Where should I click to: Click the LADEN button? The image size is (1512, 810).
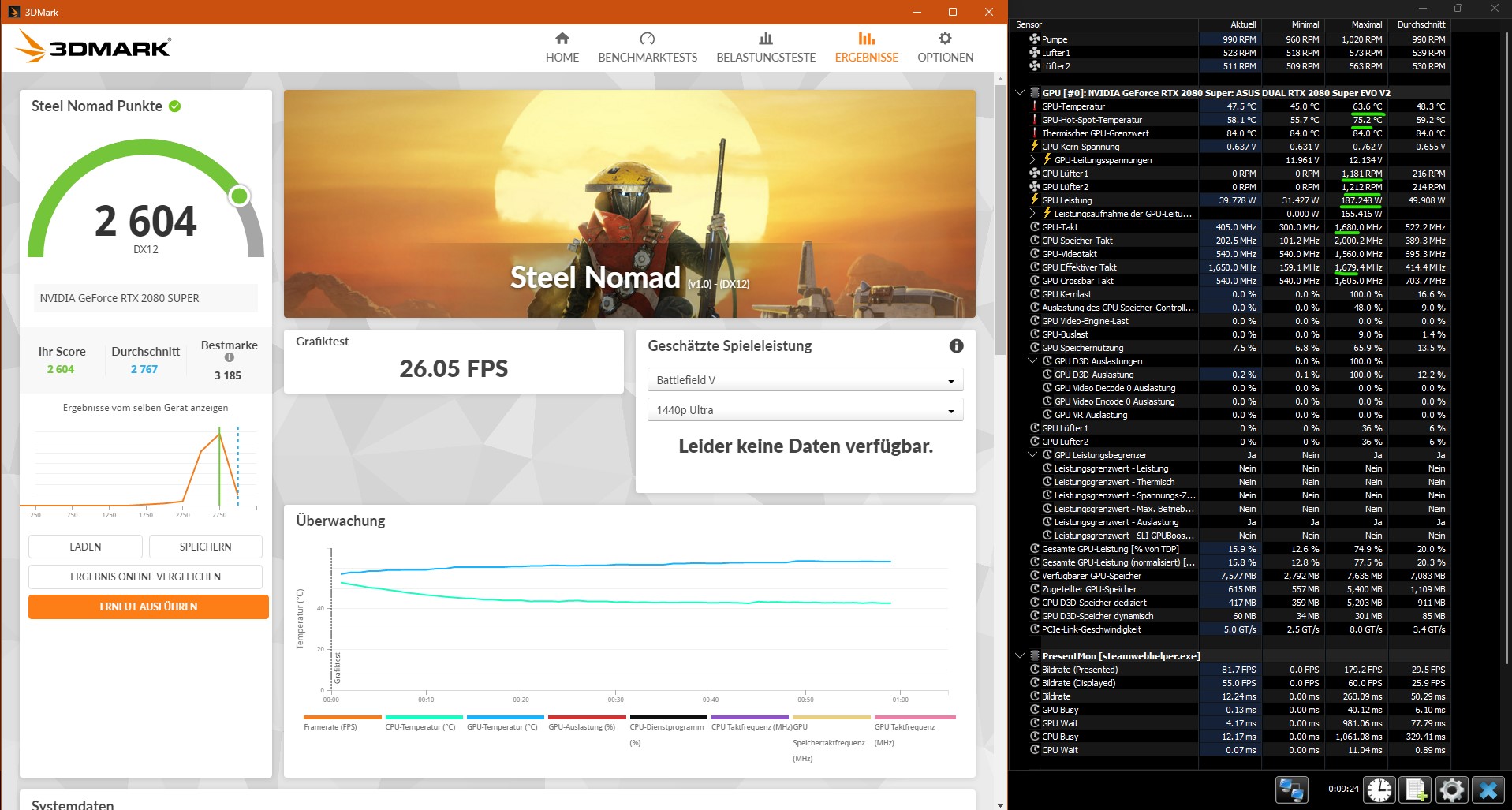pos(85,547)
